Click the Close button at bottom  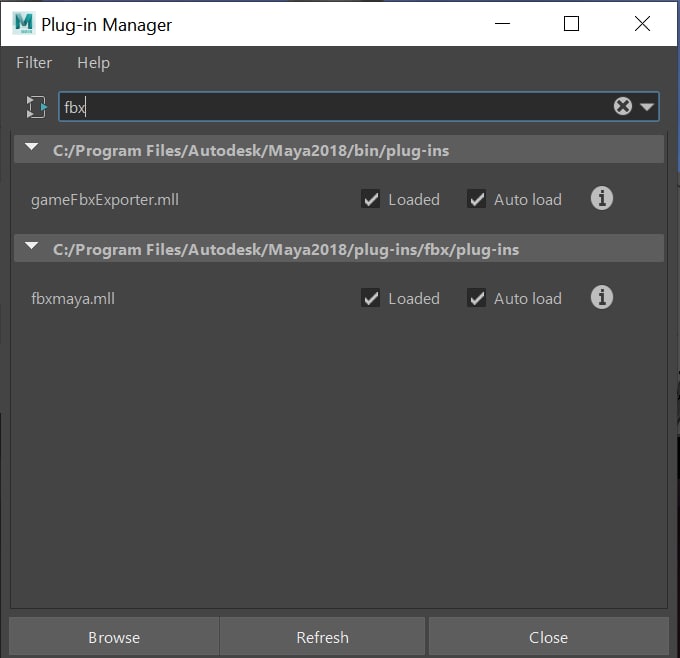pos(549,637)
